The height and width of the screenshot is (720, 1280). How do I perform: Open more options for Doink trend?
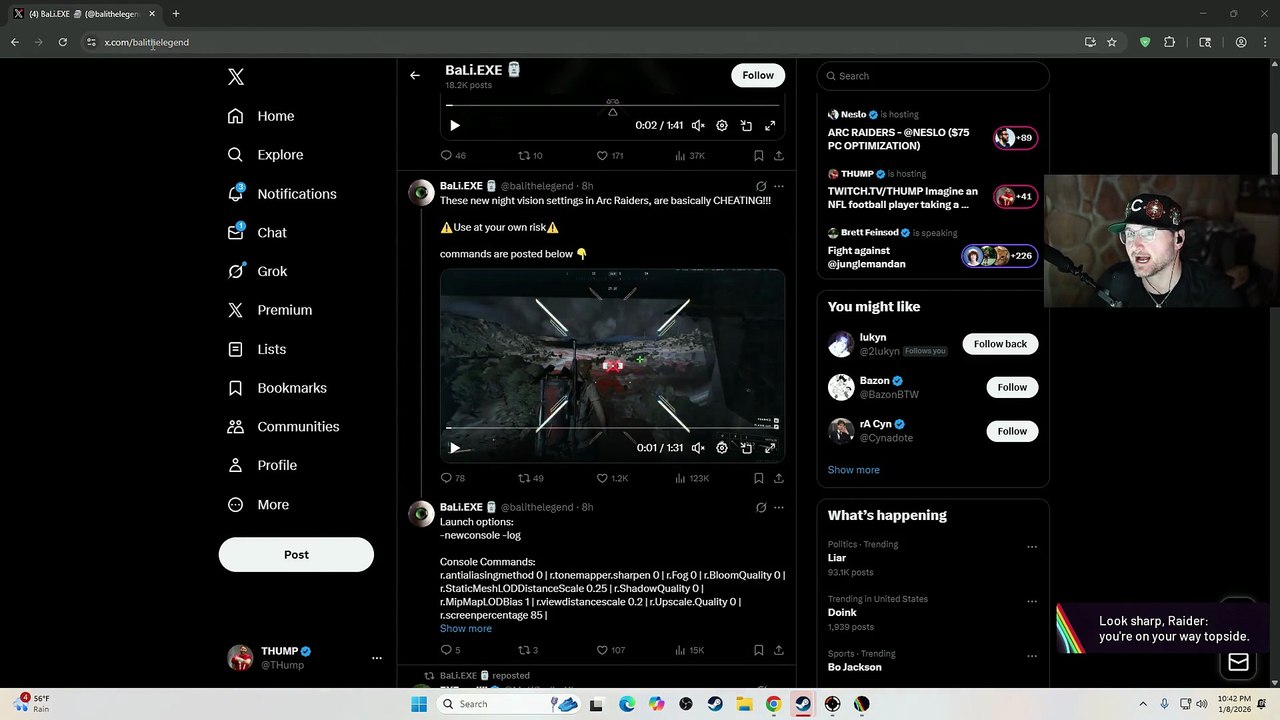pyautogui.click(x=1032, y=602)
